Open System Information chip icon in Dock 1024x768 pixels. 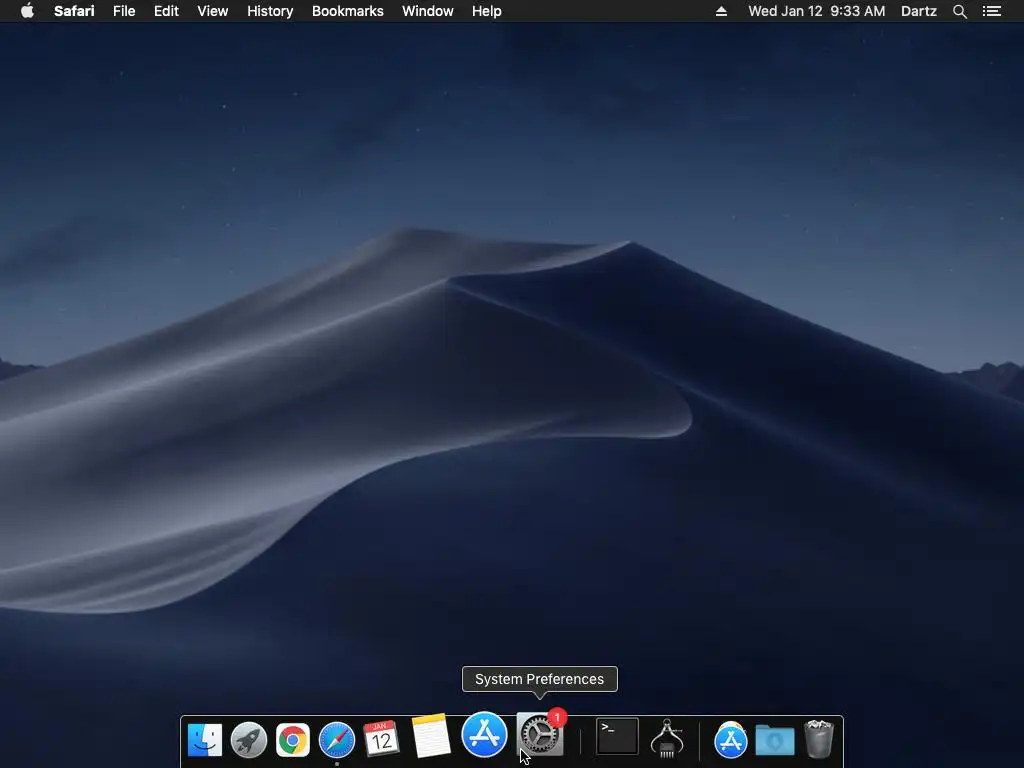click(x=667, y=738)
